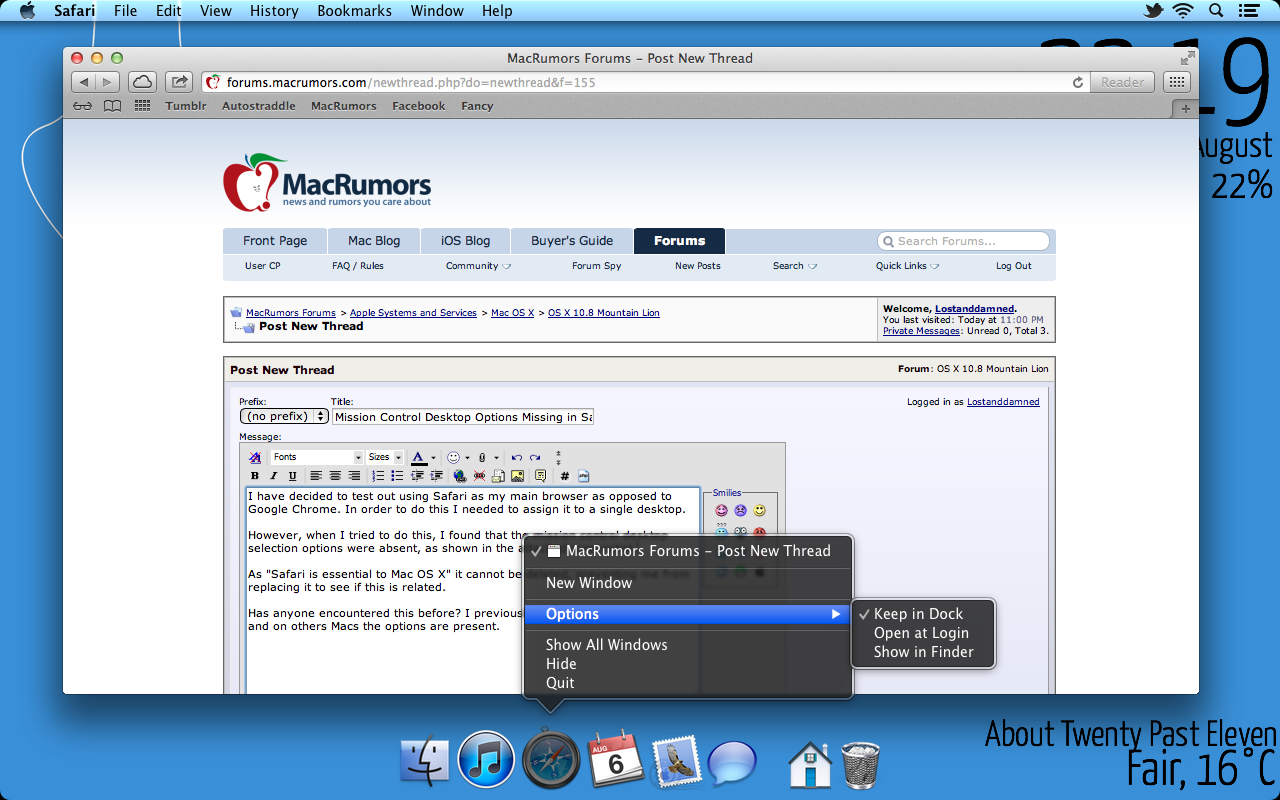Open OS X 10.8 Mountain Lion breadcrumb link
1280x800 pixels.
click(604, 313)
